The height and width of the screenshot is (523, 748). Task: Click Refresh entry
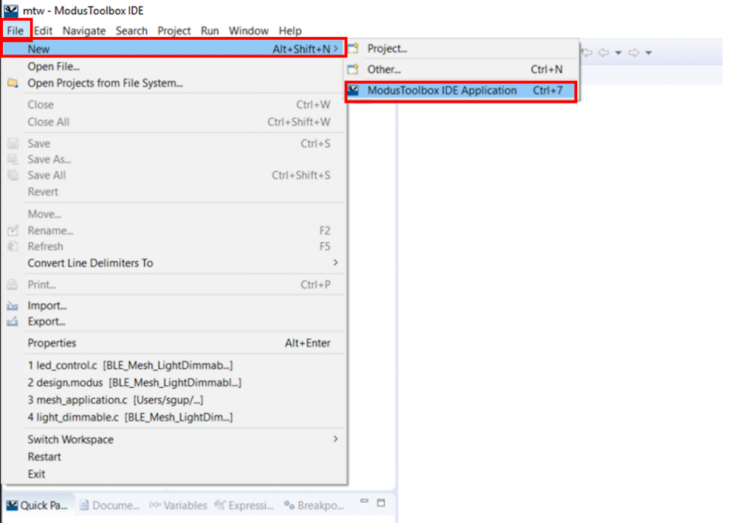click(x=174, y=247)
